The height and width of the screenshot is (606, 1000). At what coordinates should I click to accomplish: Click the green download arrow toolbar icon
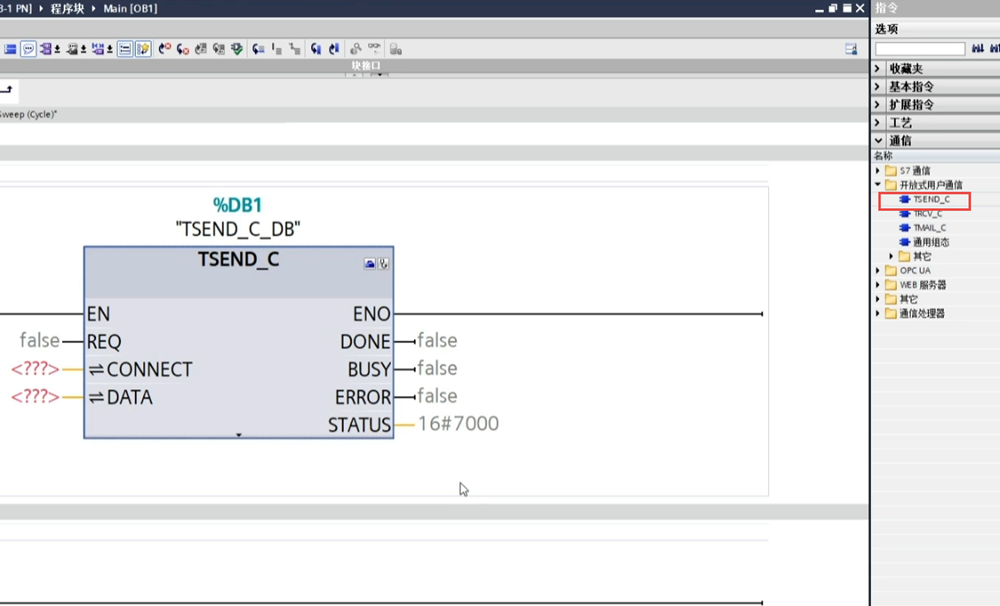[x=237, y=48]
